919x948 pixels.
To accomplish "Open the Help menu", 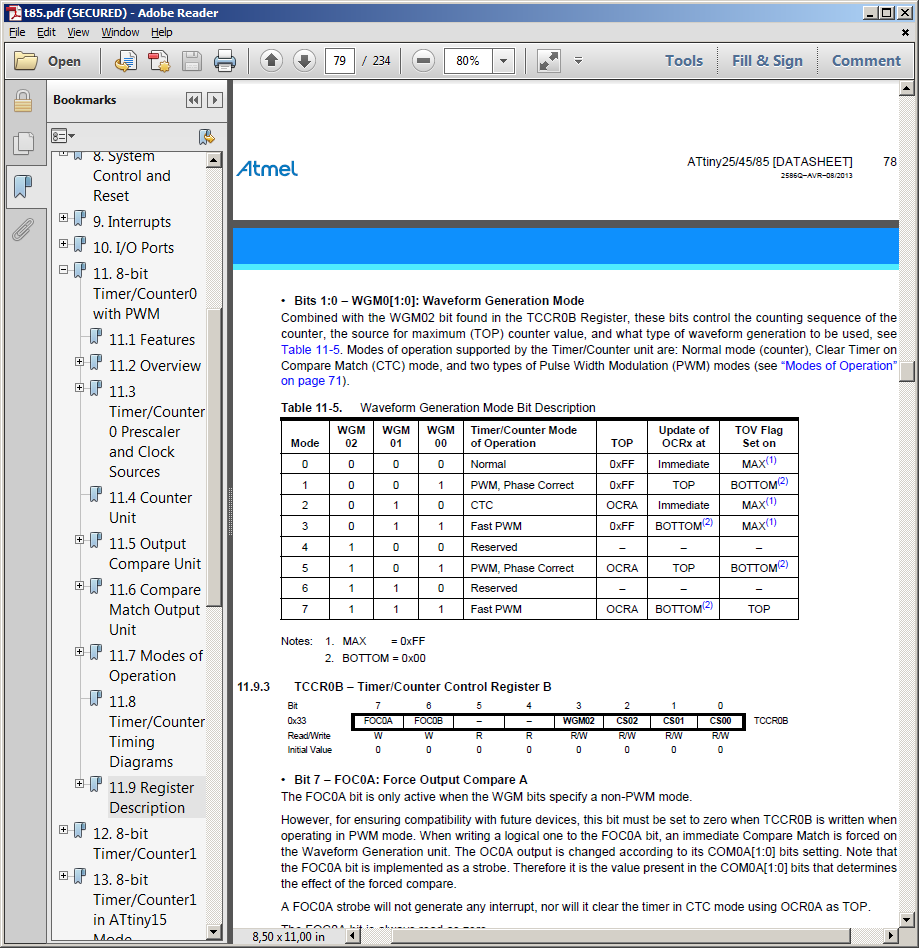I will point(161,32).
